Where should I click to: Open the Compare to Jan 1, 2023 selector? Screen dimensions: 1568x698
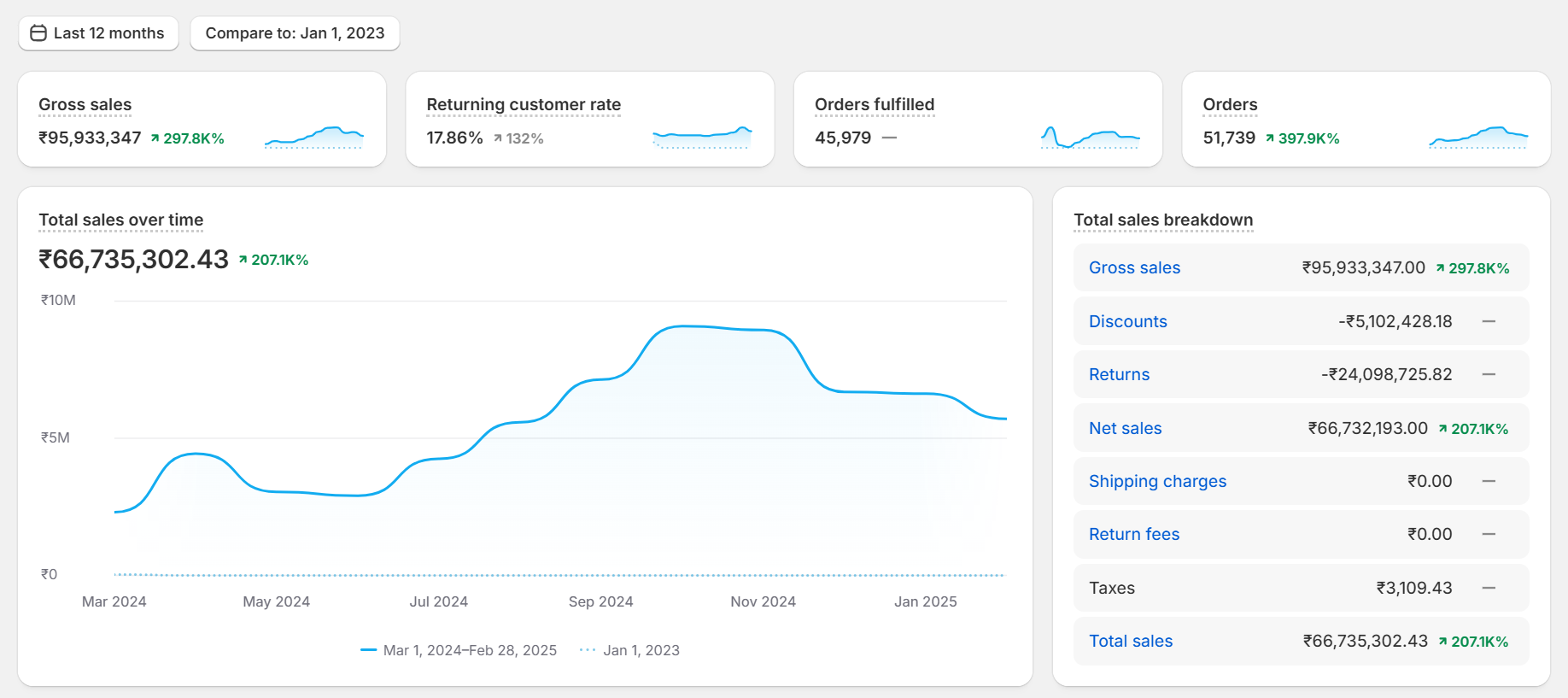295,33
